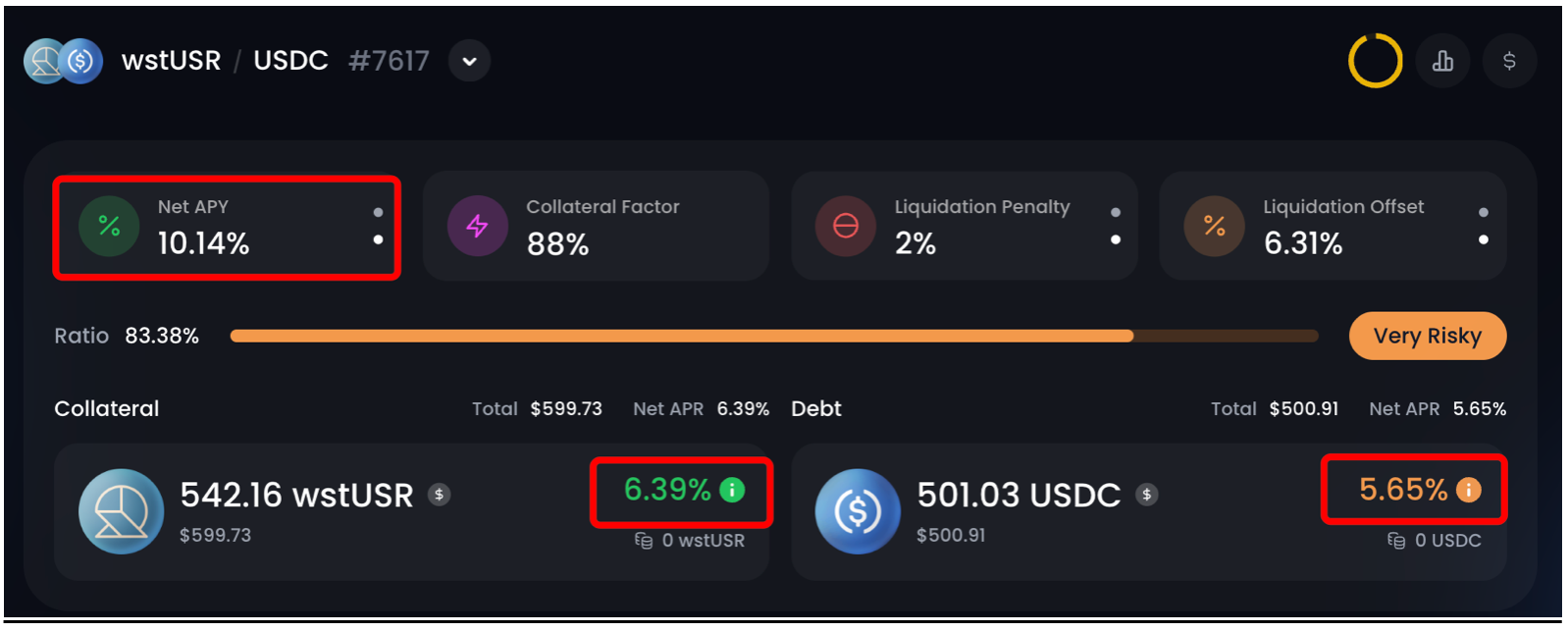1568x632 pixels.
Task: Click the yellow loading ring indicator
Action: [1375, 61]
